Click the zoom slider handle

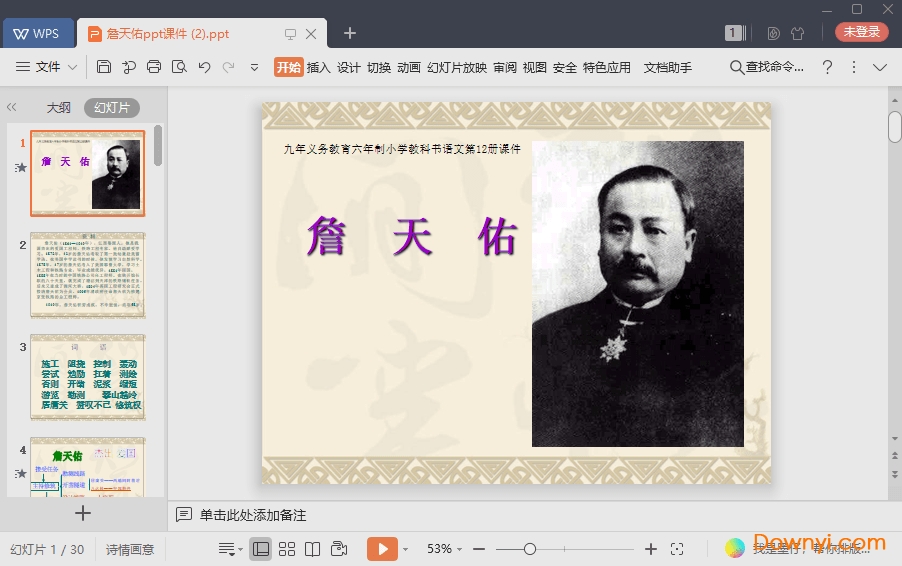click(530, 549)
